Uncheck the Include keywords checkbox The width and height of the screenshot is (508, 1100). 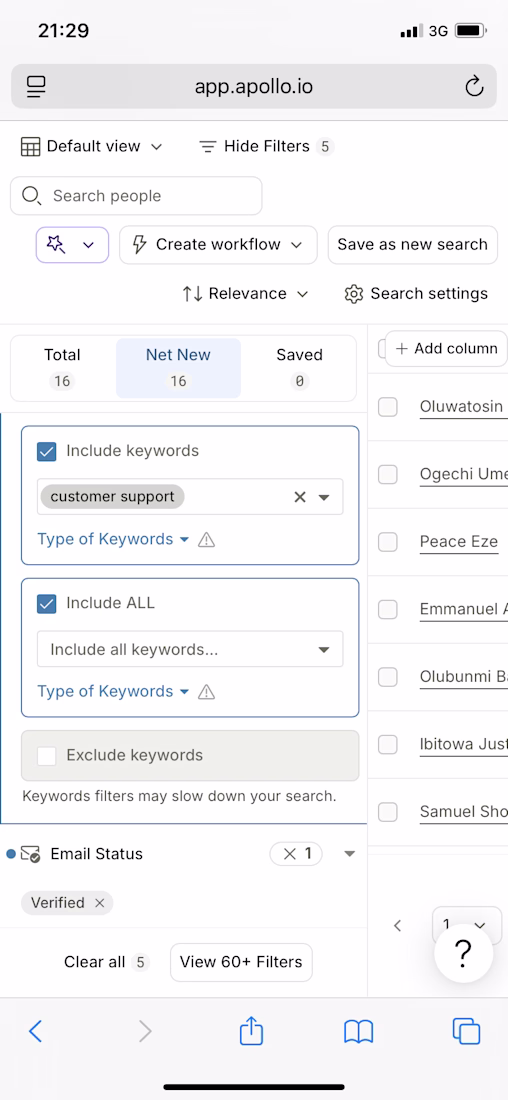click(46, 451)
